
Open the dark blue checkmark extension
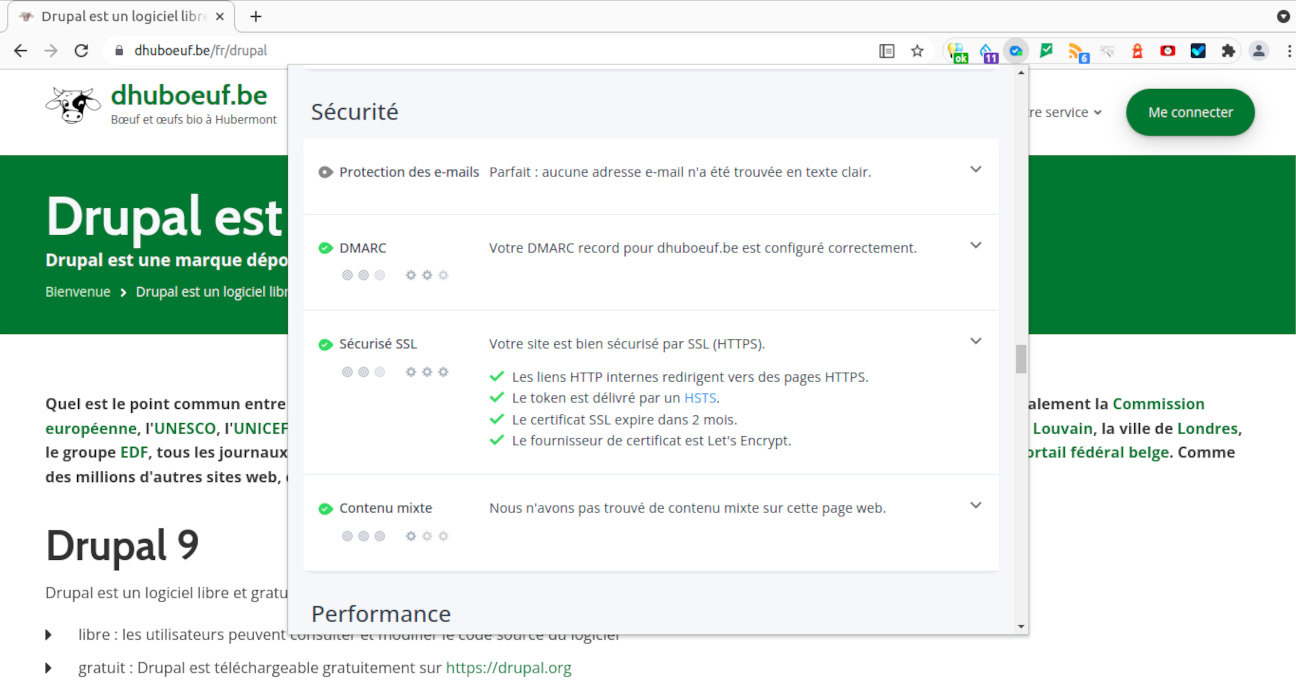[1198, 51]
